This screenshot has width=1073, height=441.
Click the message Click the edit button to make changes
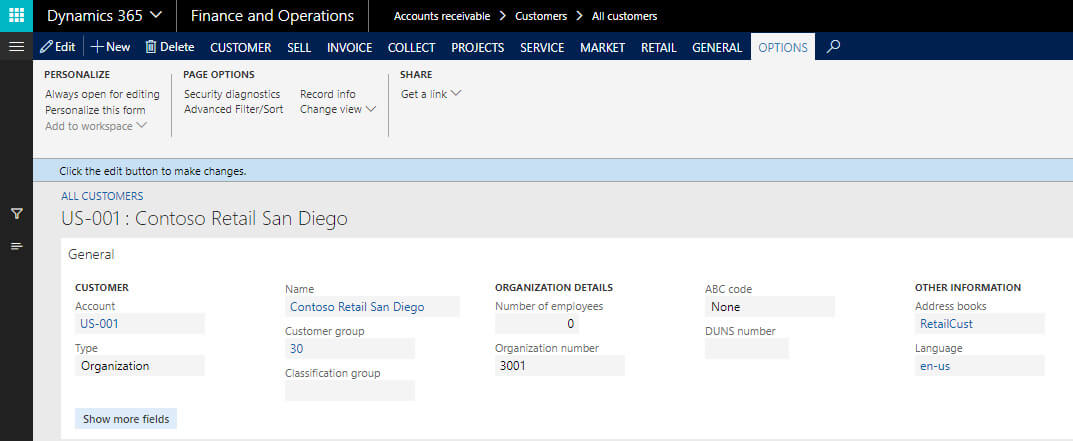(x=153, y=171)
